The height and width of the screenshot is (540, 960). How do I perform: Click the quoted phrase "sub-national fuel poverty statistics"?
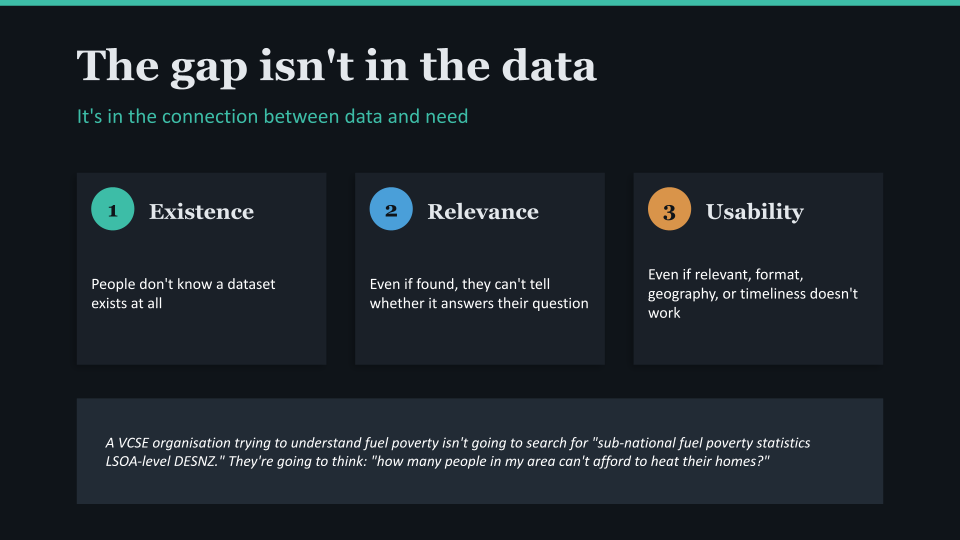pyautogui.click(x=690, y=442)
